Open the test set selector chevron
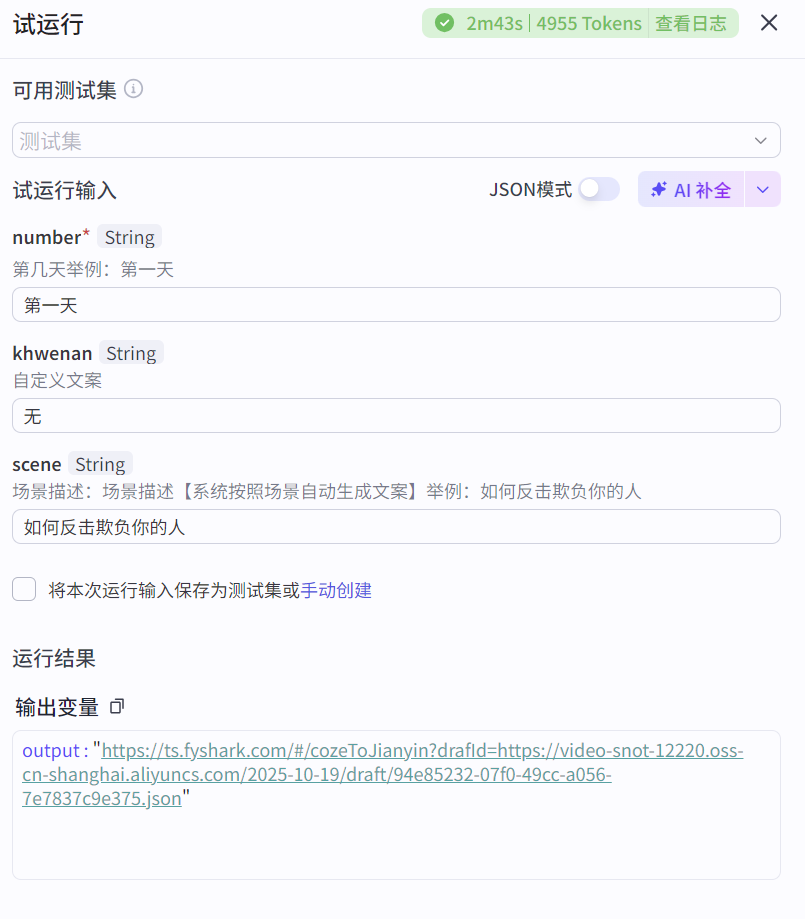Image resolution: width=805 pixels, height=919 pixels. tap(759, 140)
